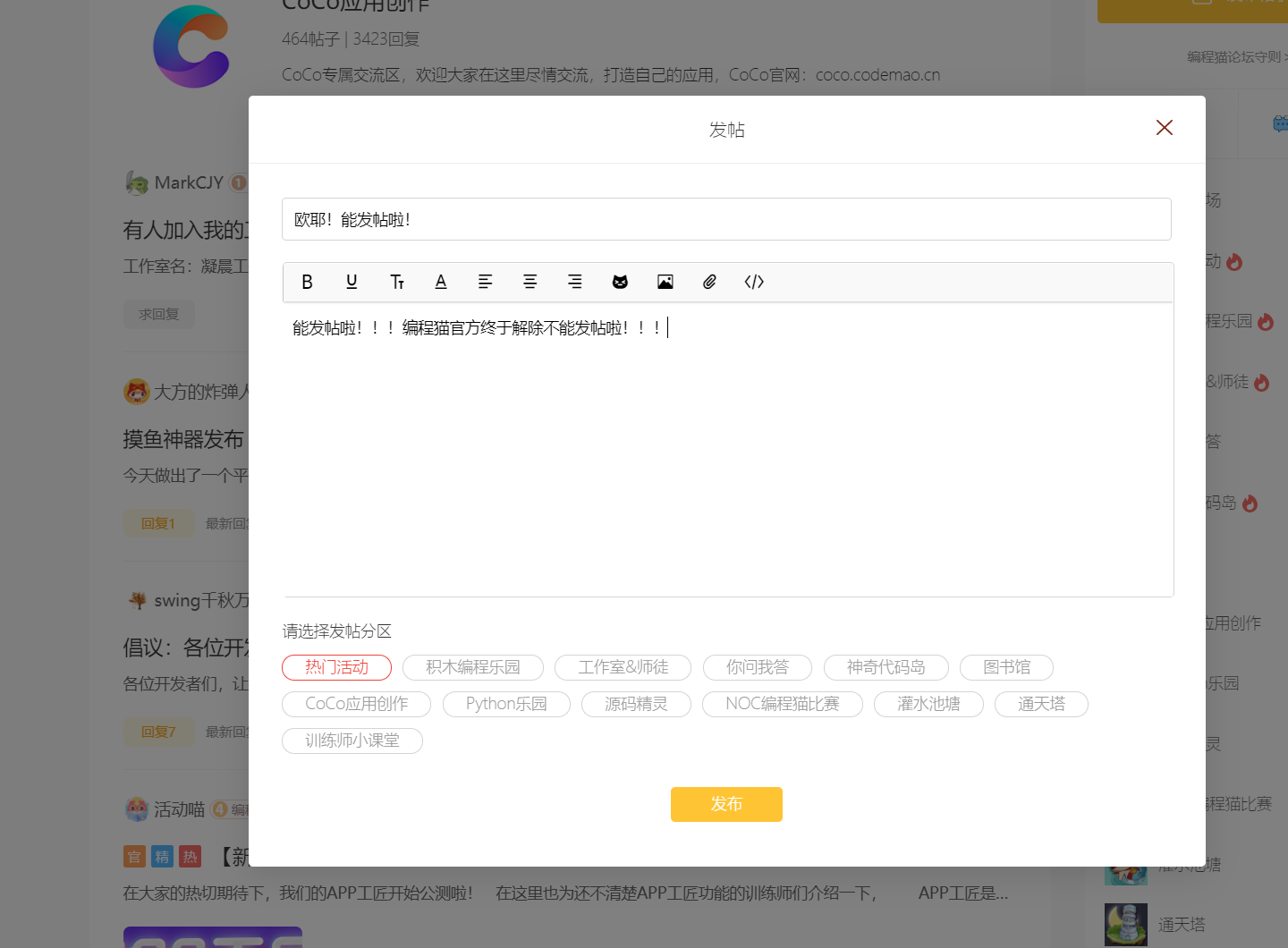Open the 摸鱼神器发布 post in background
The height and width of the screenshot is (948, 1288).
coord(183,439)
